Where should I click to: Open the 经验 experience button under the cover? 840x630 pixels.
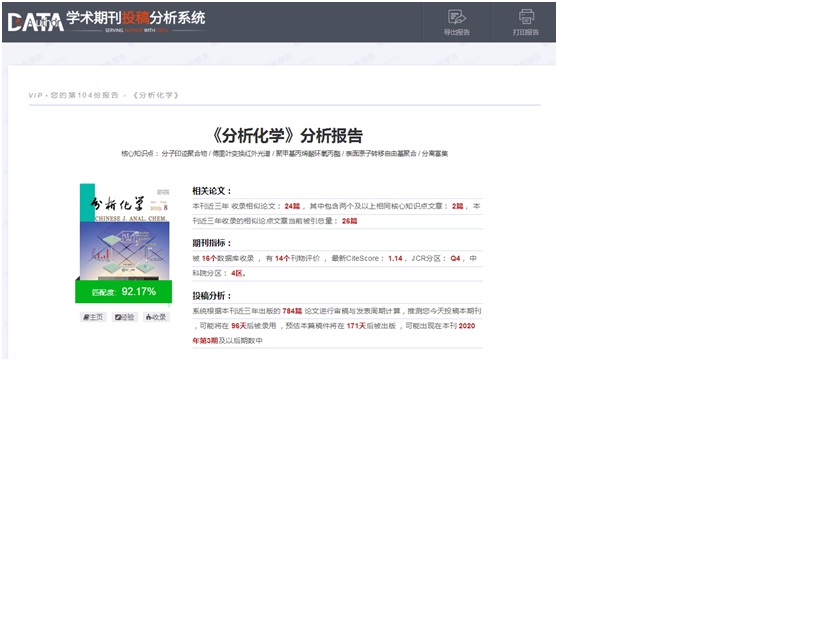pyautogui.click(x=125, y=317)
